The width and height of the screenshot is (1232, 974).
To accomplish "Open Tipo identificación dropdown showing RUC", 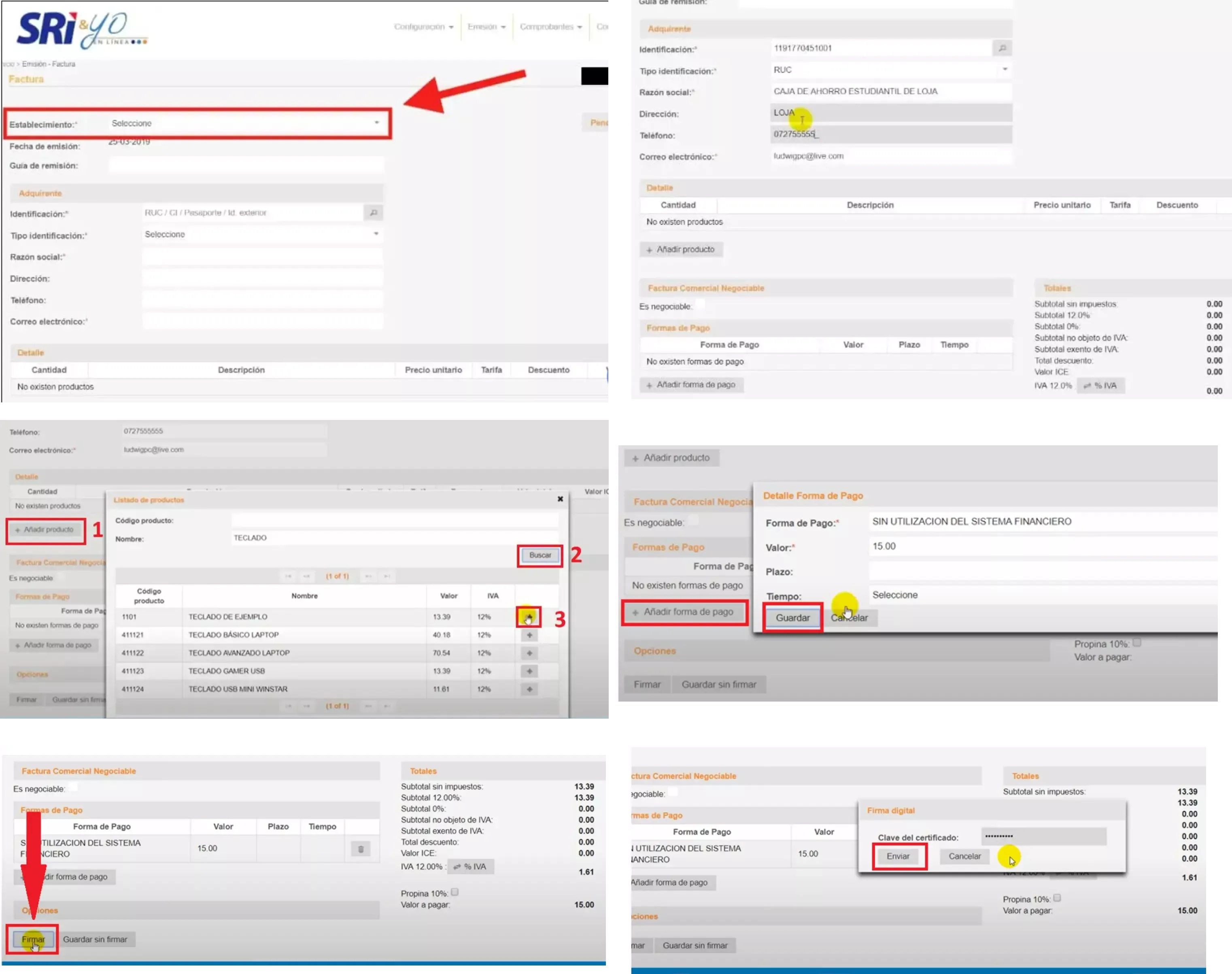I will tap(891, 70).
